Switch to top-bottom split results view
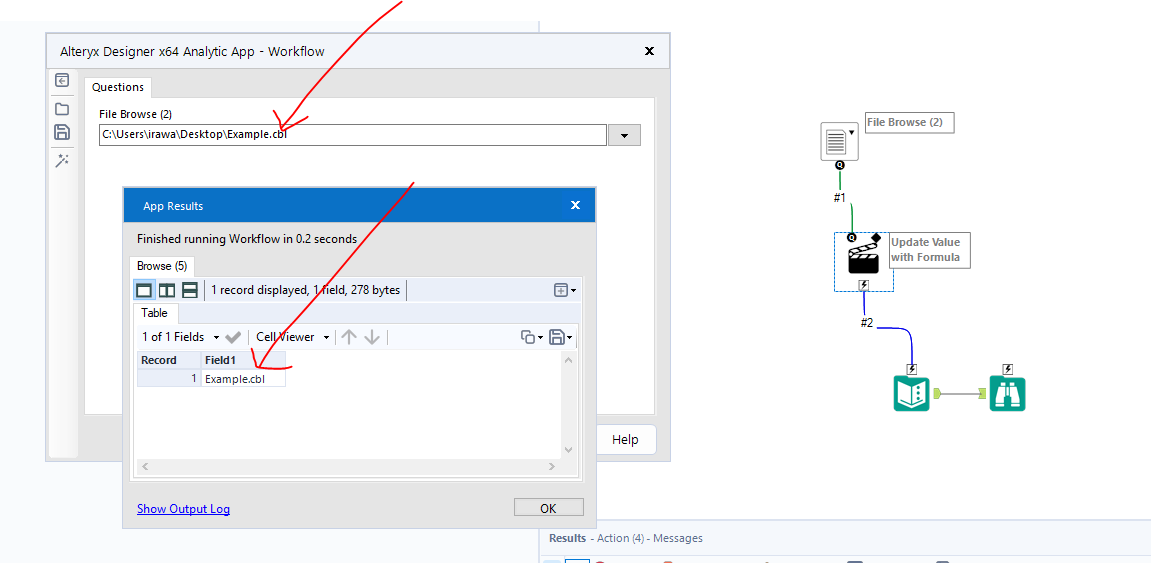 pos(189,290)
